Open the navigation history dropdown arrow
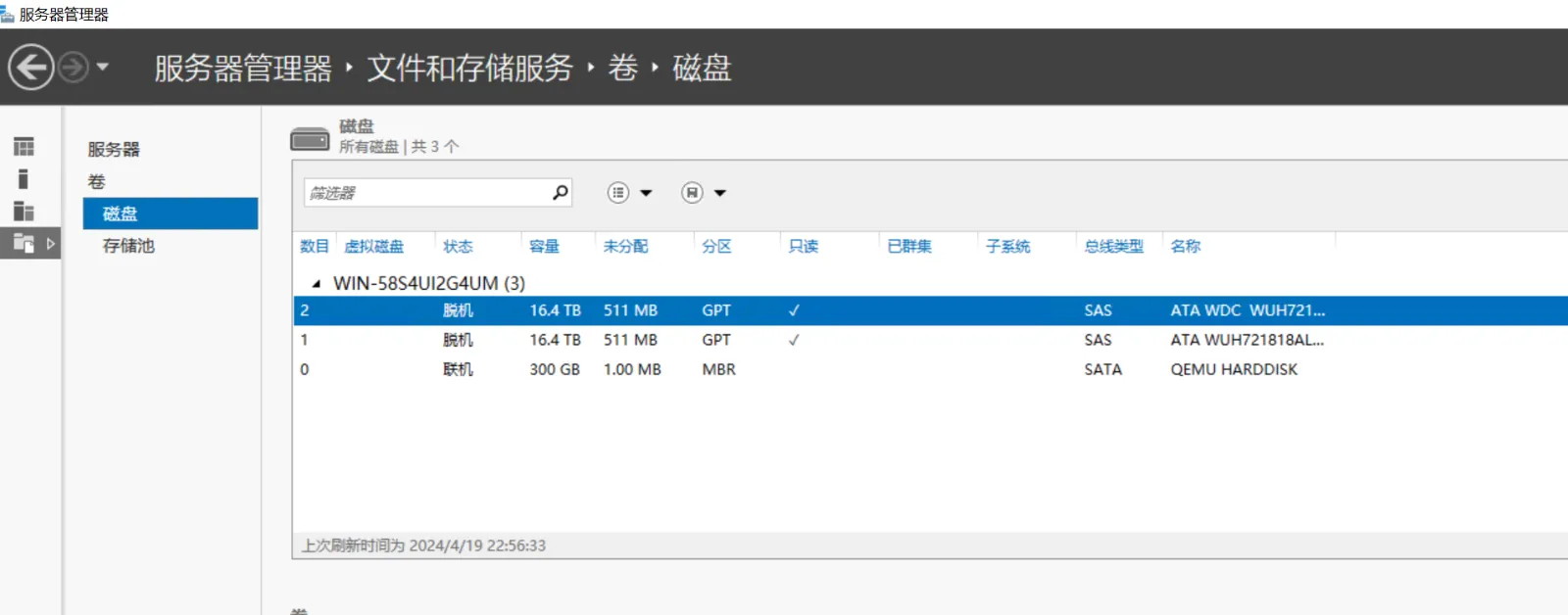Viewport: 1568px width, 615px height. 102,68
